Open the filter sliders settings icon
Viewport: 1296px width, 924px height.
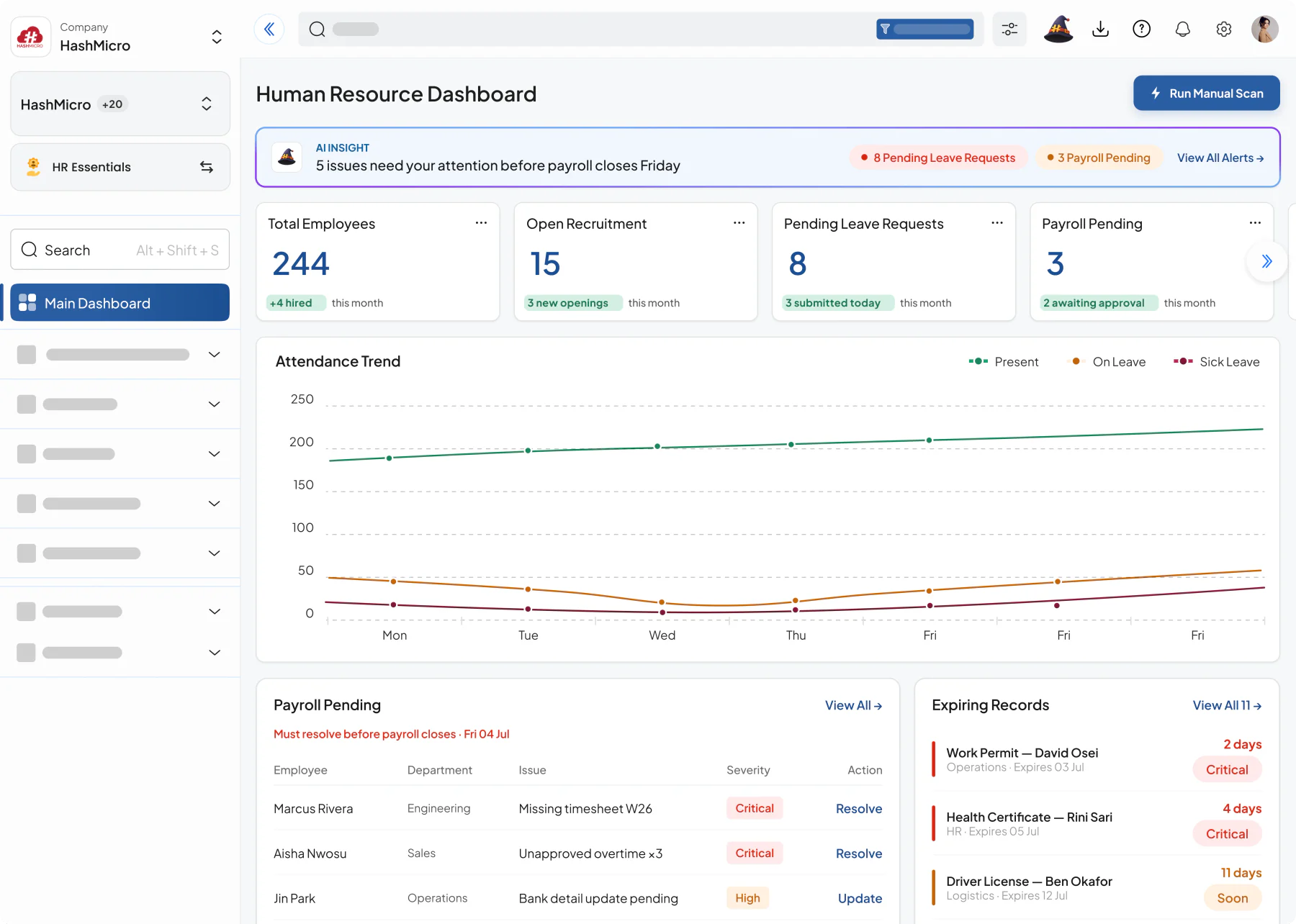click(1009, 29)
